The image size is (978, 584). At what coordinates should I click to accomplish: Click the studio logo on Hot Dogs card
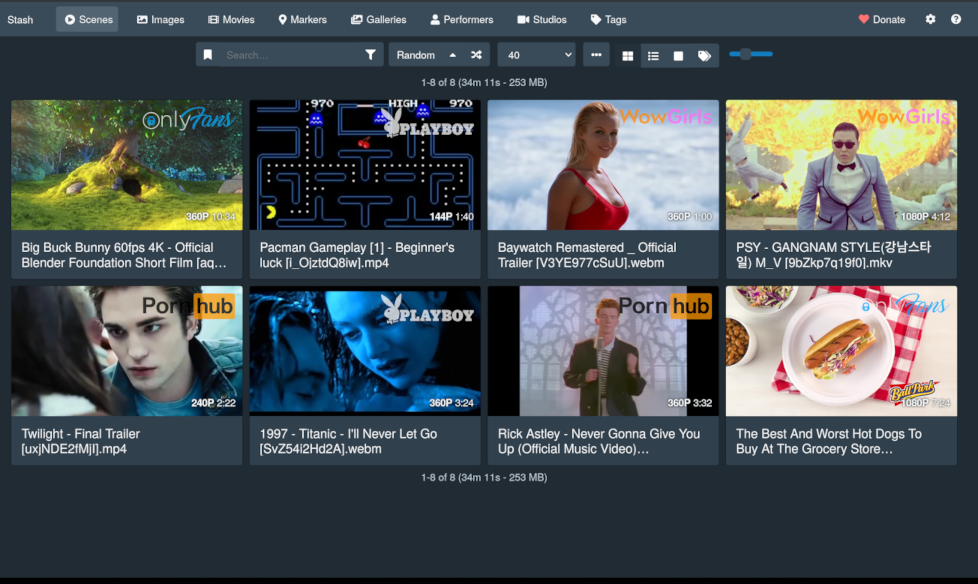pyautogui.click(x=904, y=305)
